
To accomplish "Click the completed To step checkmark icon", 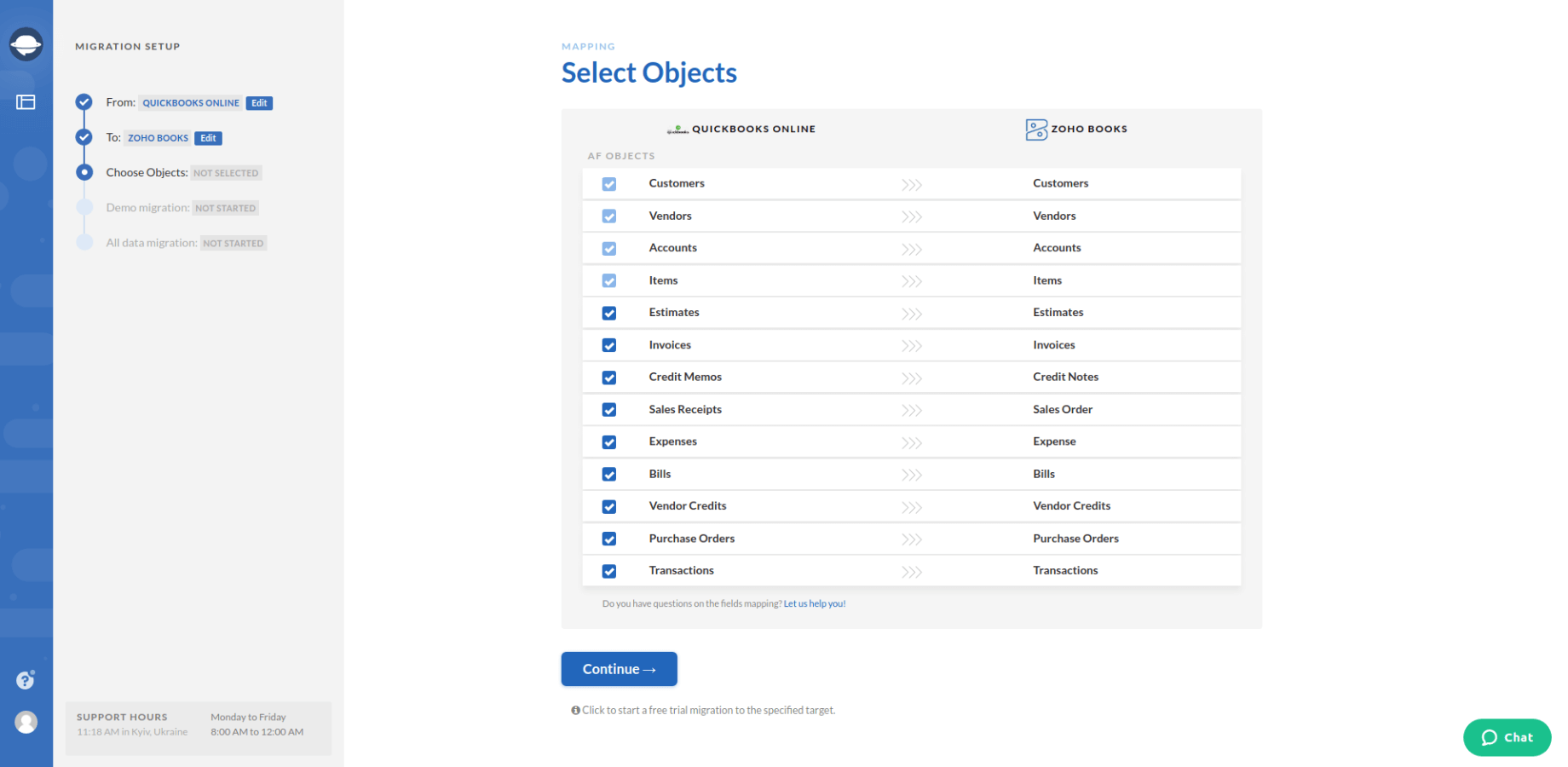I will coord(84,137).
